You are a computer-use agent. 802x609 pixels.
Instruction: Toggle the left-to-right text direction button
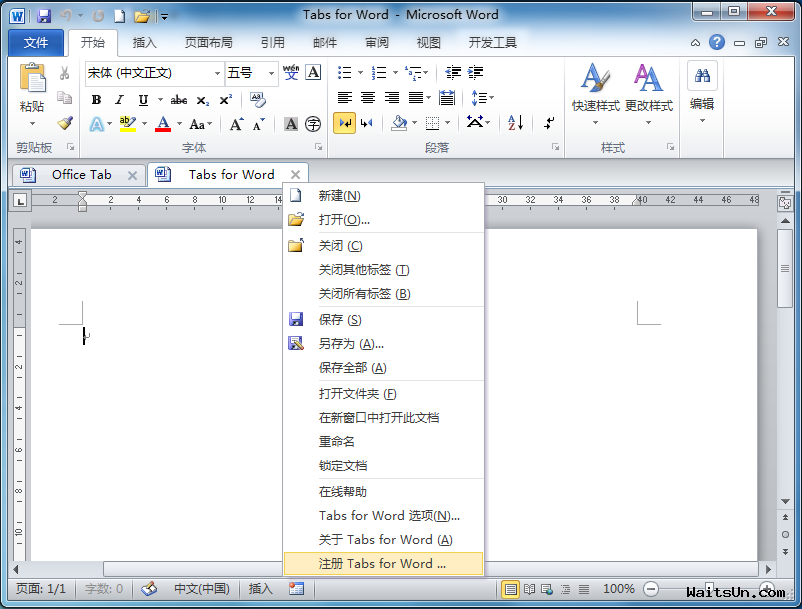coord(344,123)
